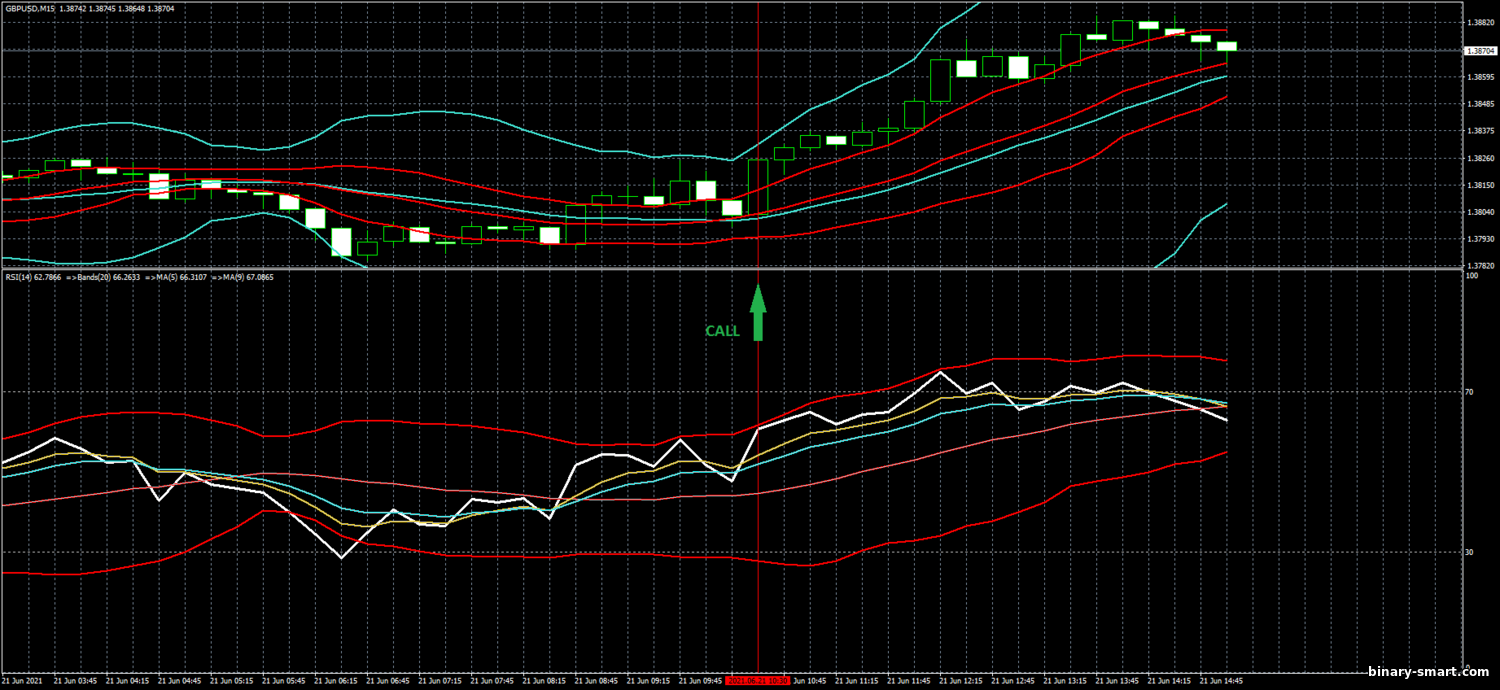Image resolution: width=1500 pixels, height=690 pixels.
Task: Click the 1.37820 price scale value
Action: coord(1480,266)
